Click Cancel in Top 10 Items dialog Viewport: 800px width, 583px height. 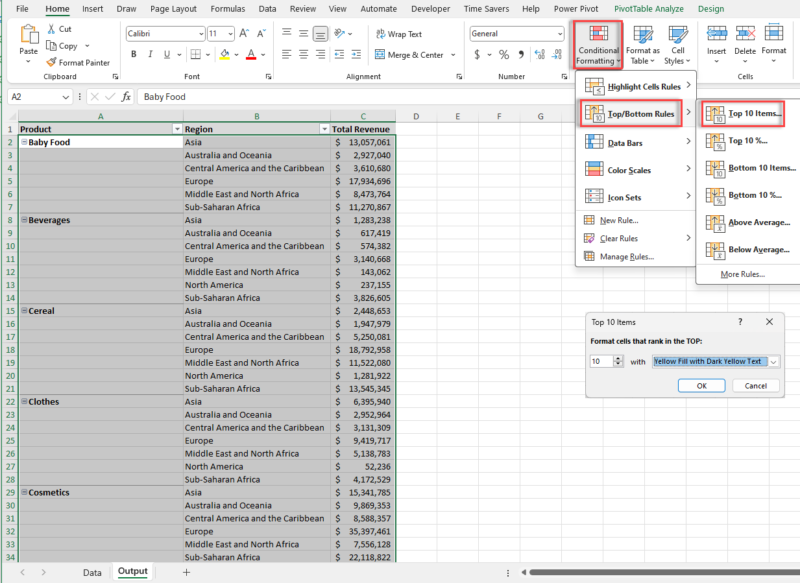(x=755, y=386)
